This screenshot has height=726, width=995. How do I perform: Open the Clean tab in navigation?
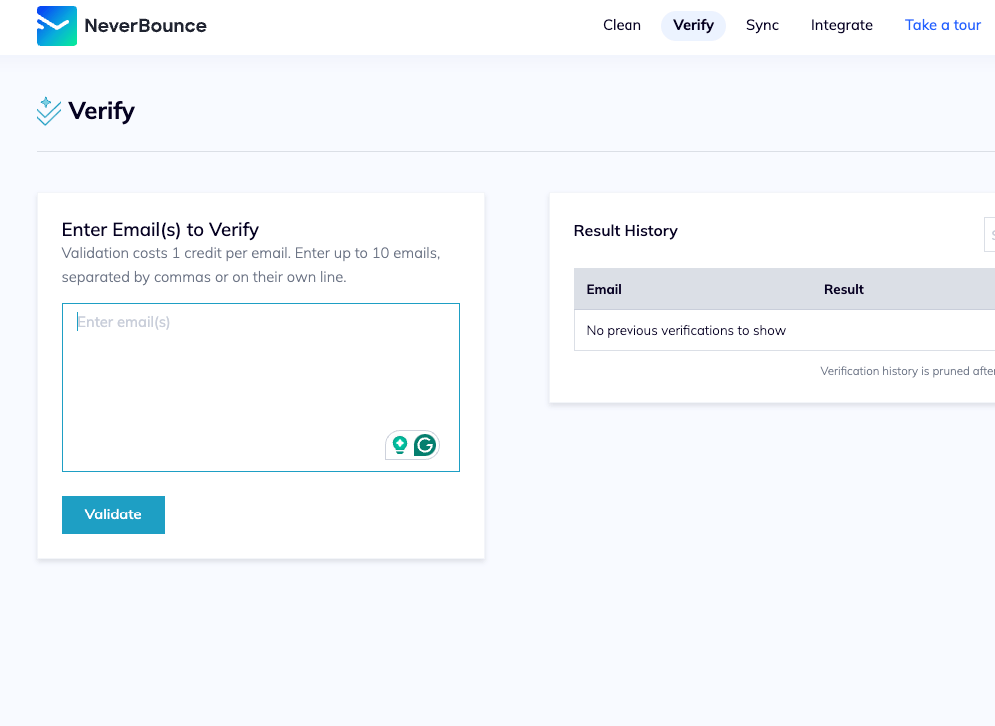click(621, 25)
